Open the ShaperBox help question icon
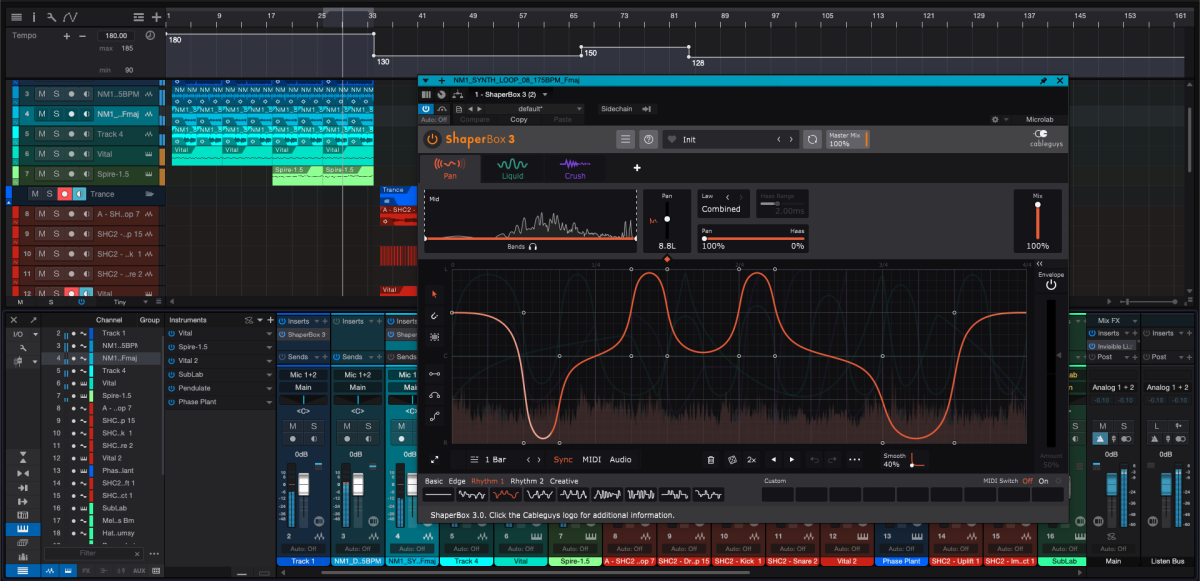This screenshot has height=581, width=1200. point(648,139)
